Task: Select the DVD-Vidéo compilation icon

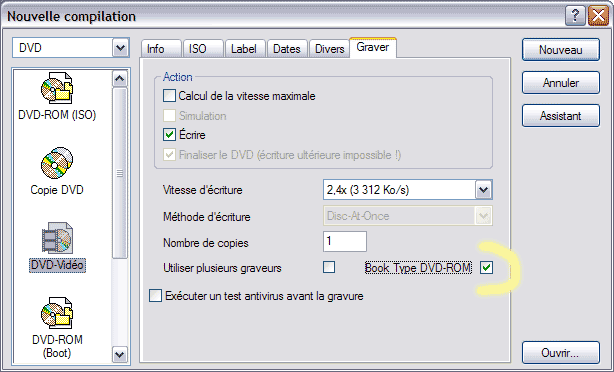Action: [57, 247]
